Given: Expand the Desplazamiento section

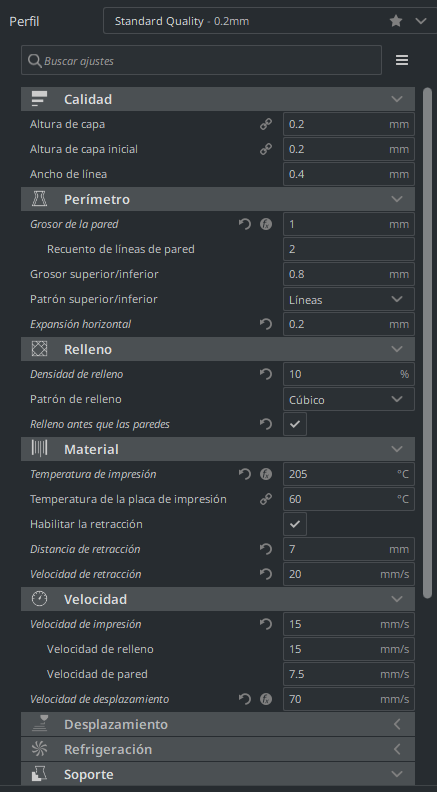Looking at the screenshot, I should (218, 724).
